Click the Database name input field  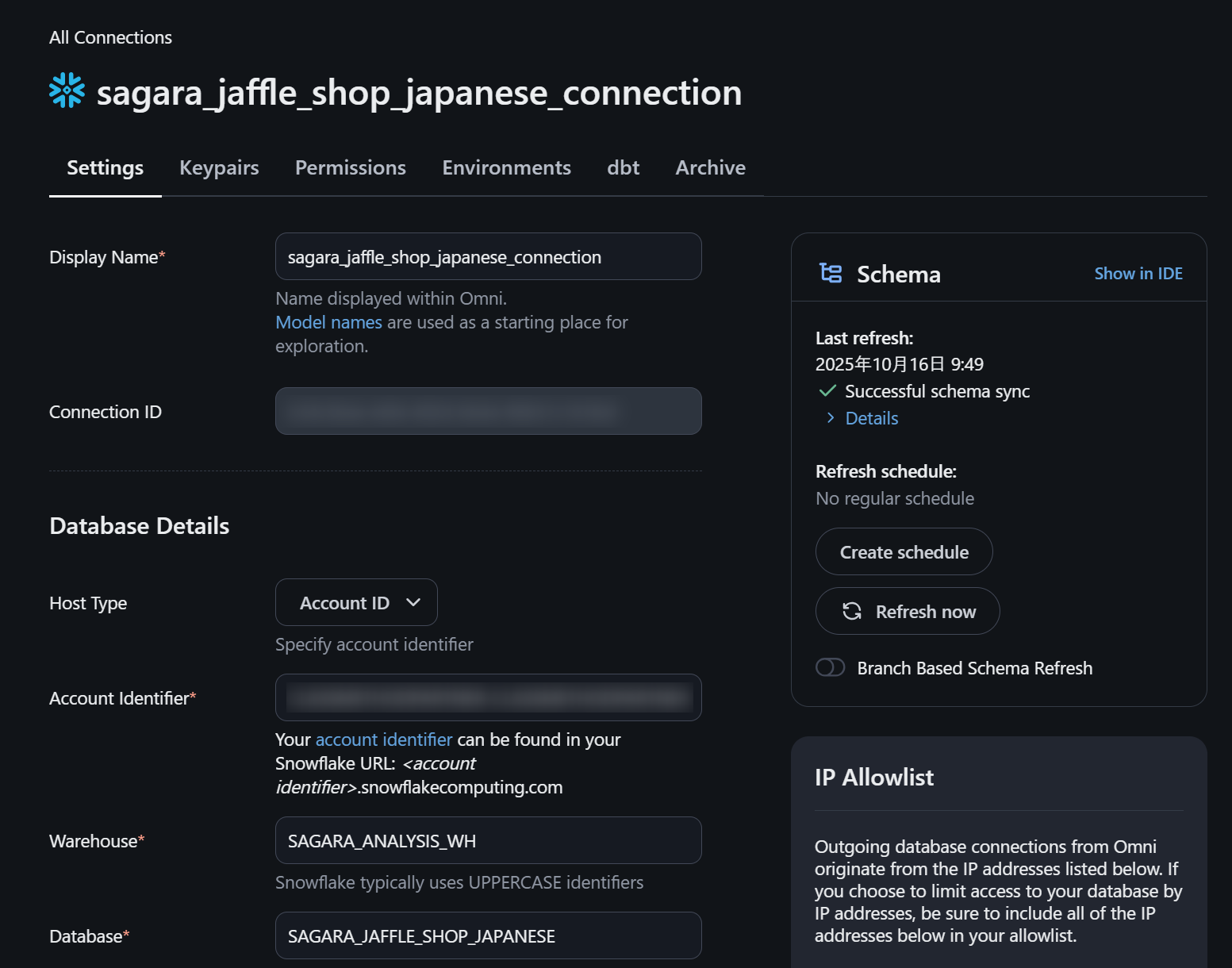tap(488, 935)
